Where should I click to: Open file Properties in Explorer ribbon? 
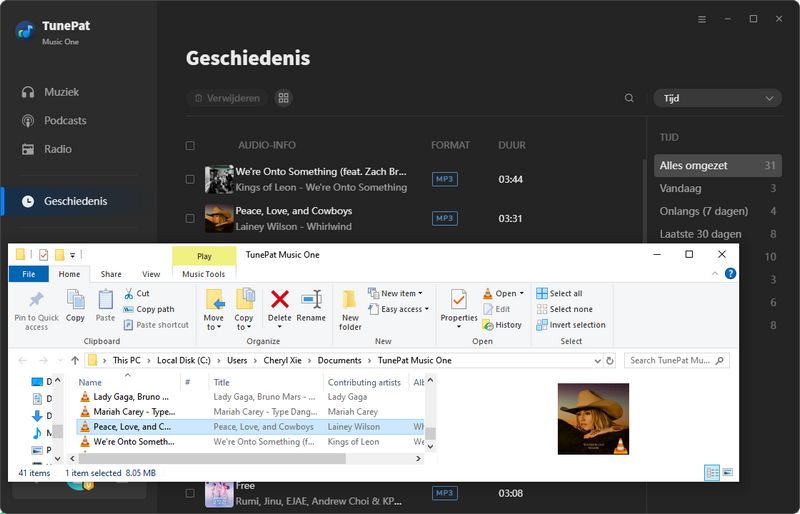459,306
